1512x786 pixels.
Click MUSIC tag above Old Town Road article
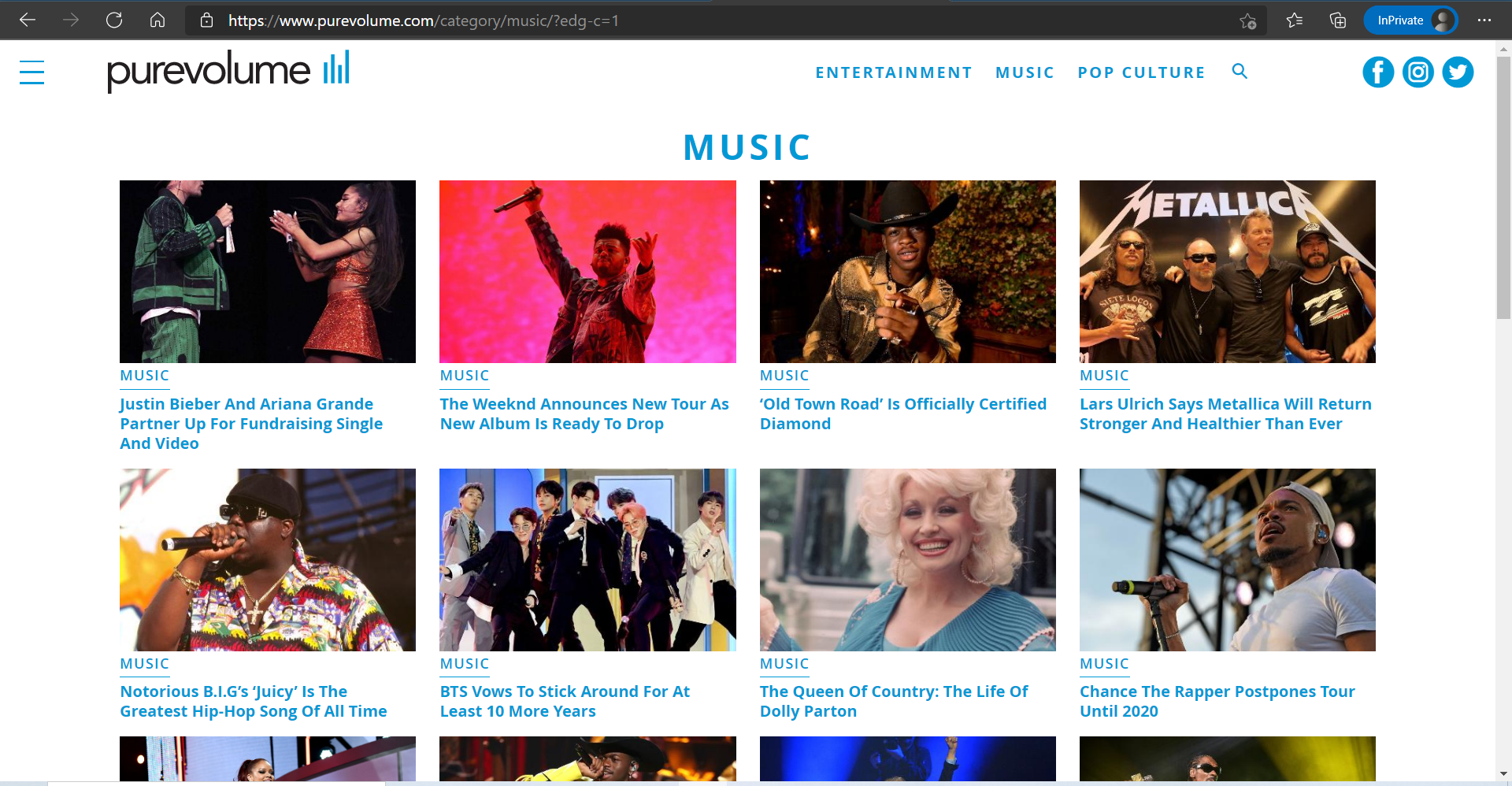pyautogui.click(x=784, y=376)
